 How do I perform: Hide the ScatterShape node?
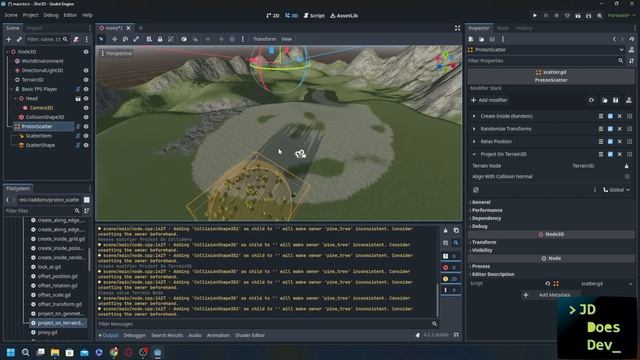pos(86,145)
